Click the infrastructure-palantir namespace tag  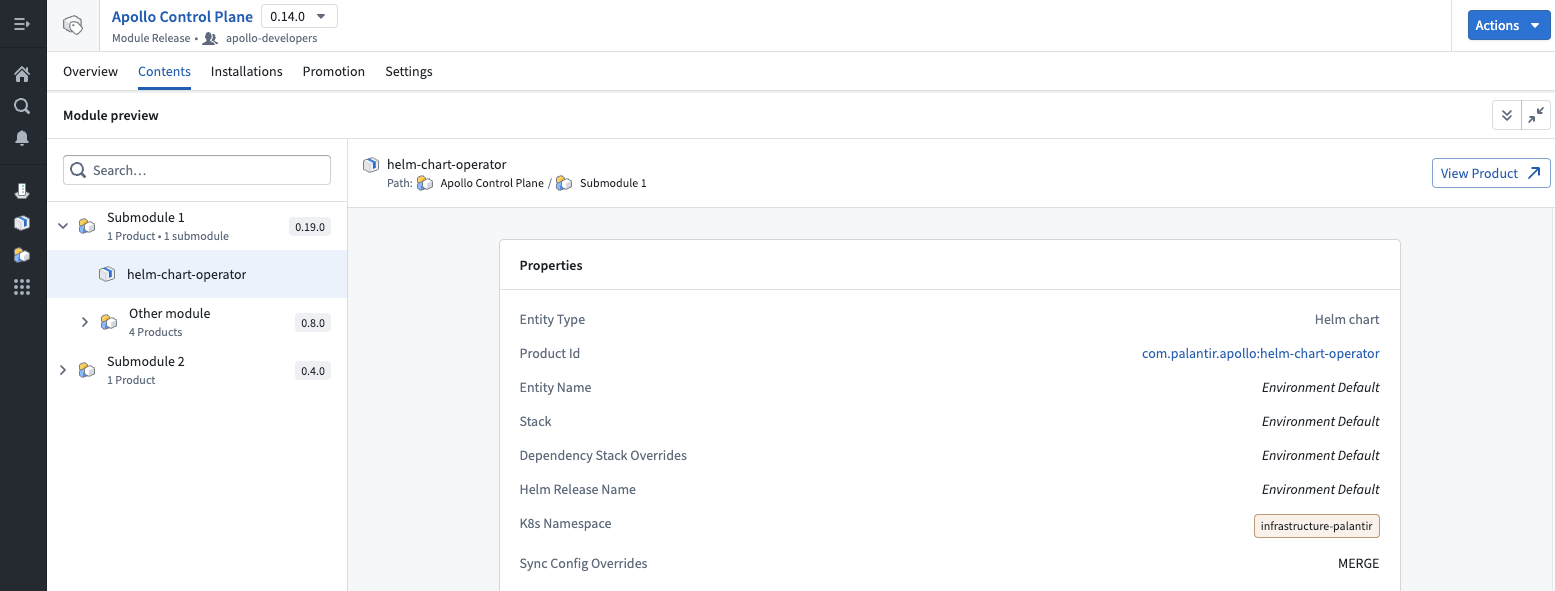click(x=1317, y=526)
